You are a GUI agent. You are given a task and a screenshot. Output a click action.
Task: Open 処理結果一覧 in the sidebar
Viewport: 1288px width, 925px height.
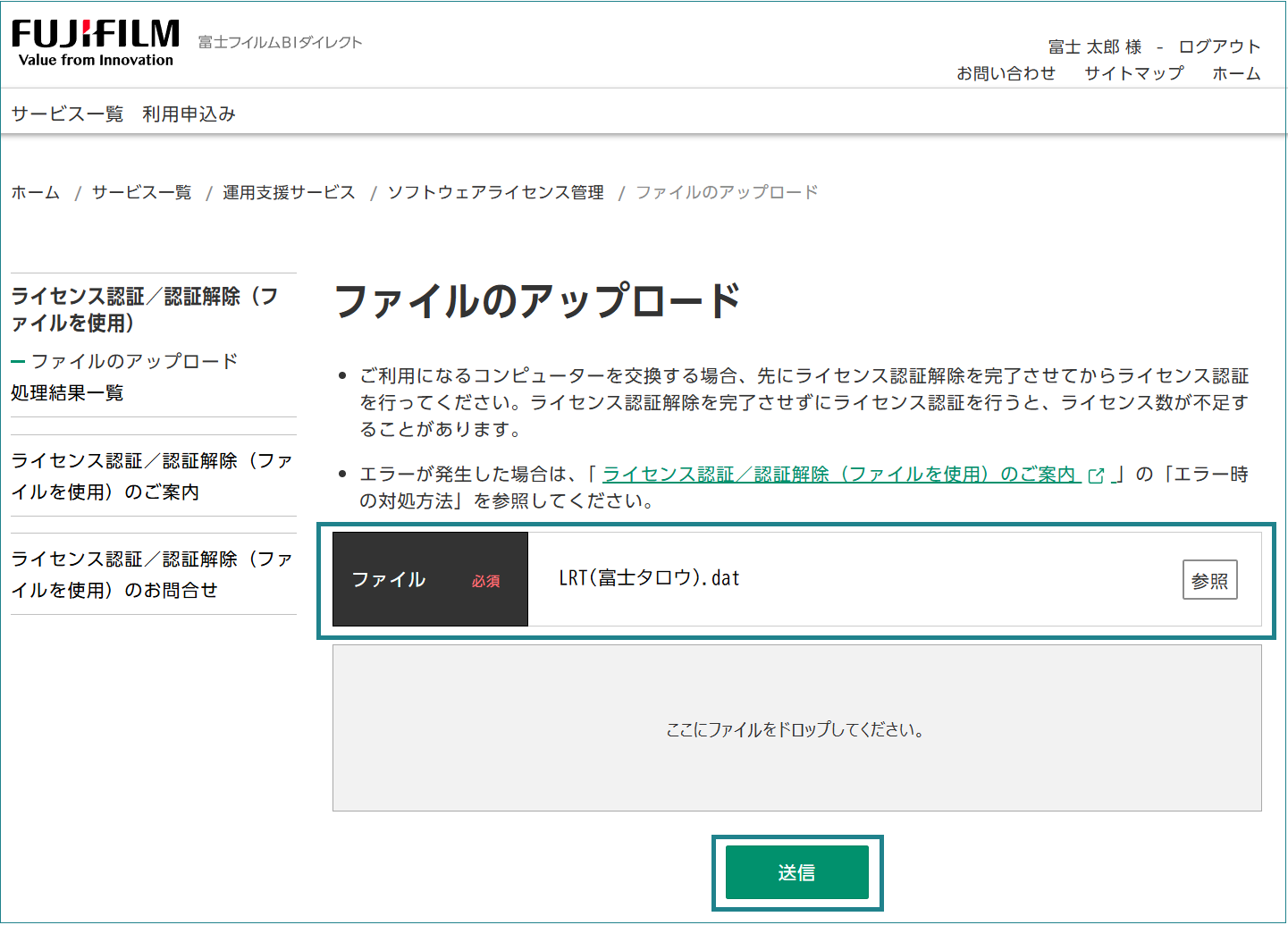click(x=67, y=392)
